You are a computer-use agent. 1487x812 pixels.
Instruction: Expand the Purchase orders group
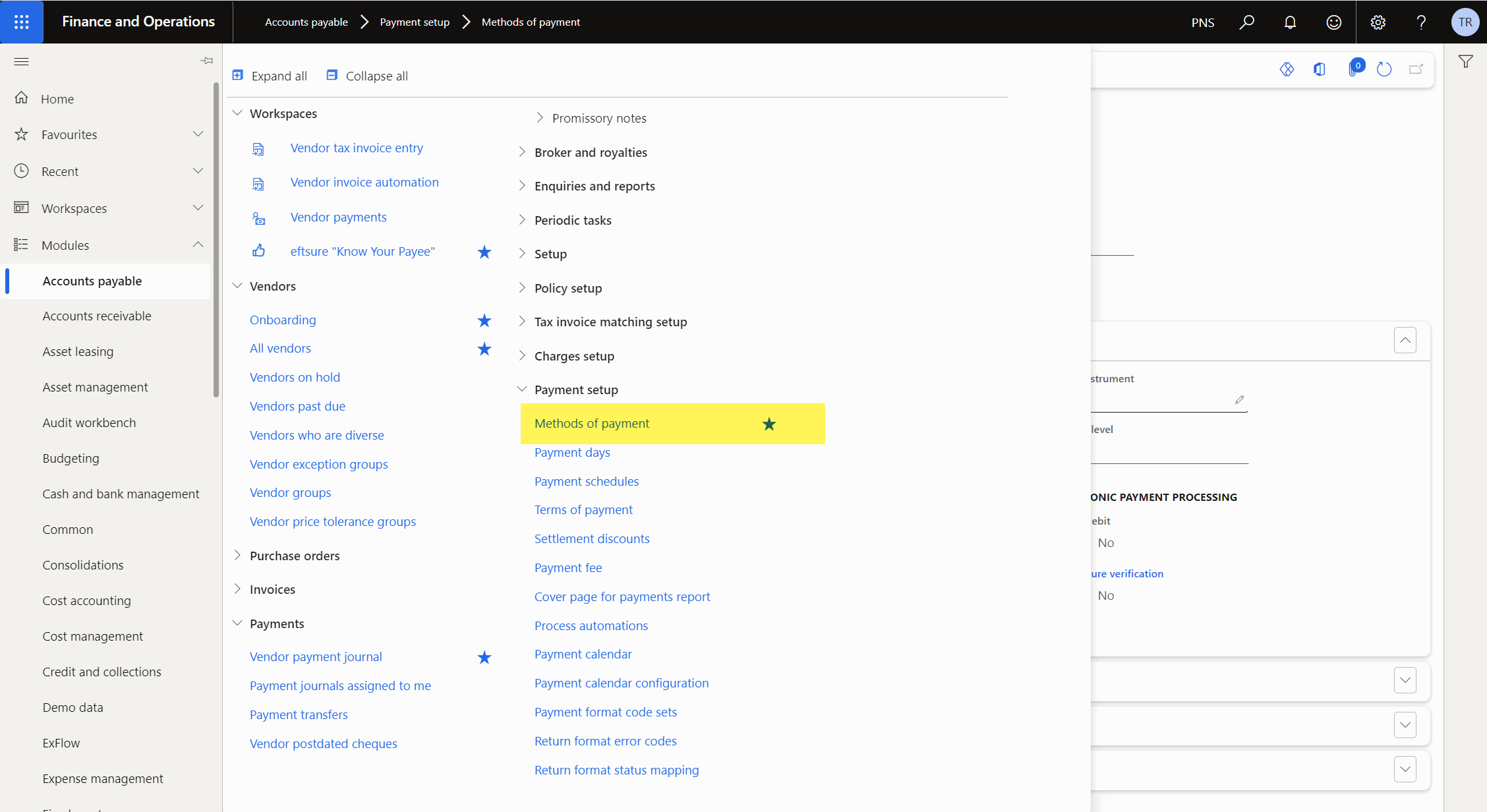point(237,555)
